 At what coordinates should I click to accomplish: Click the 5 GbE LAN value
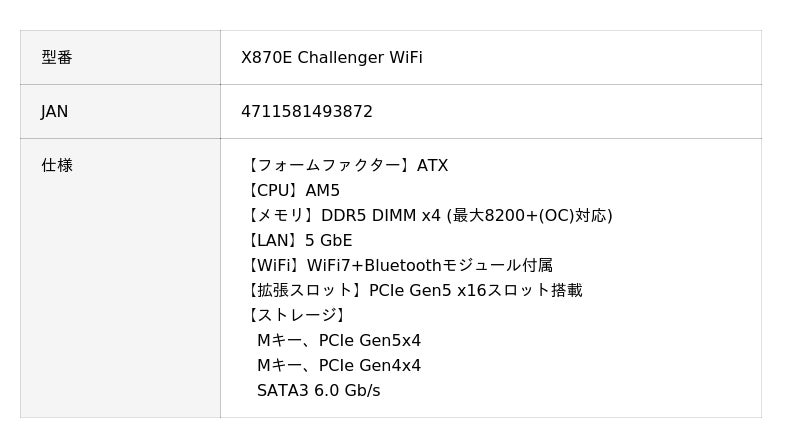[x=328, y=241]
